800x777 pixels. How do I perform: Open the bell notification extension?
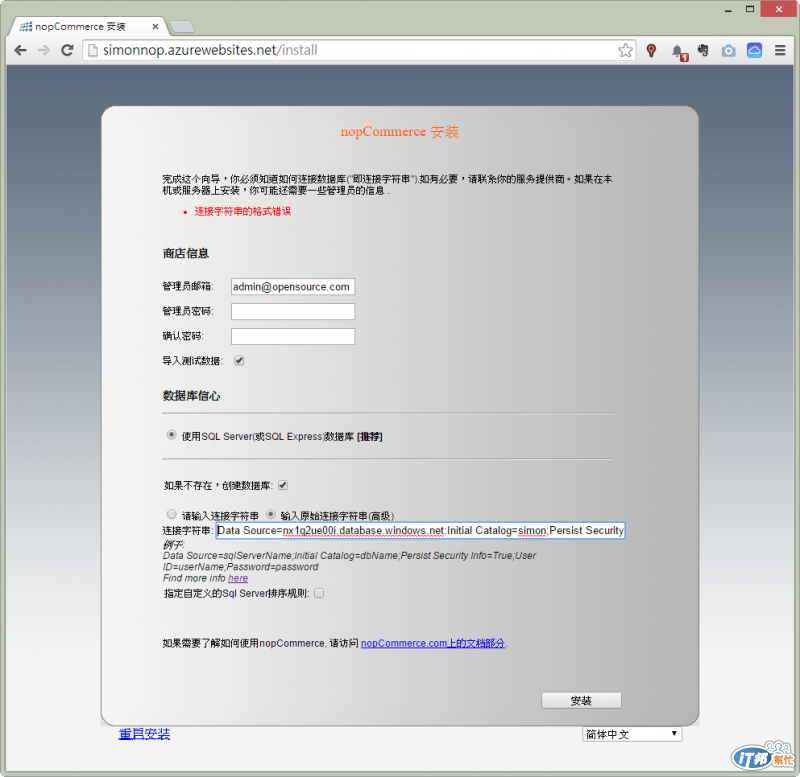click(x=679, y=52)
